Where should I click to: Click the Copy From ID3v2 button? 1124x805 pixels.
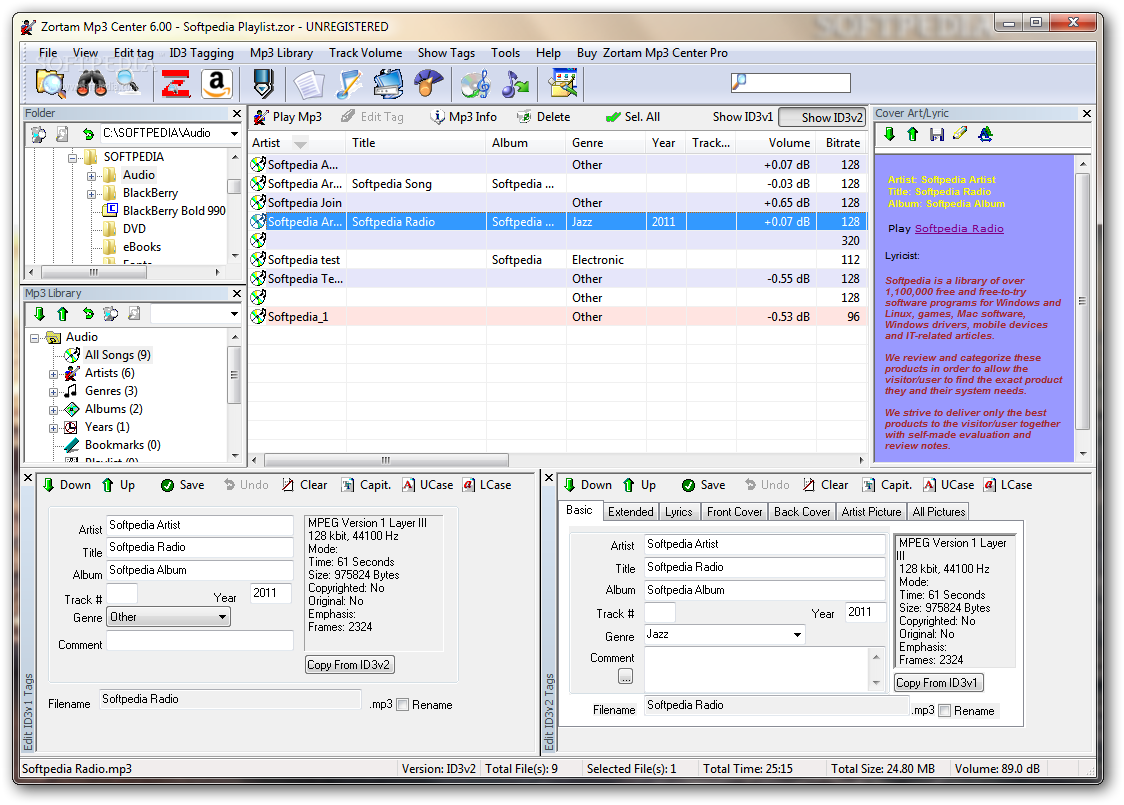pyautogui.click(x=349, y=665)
